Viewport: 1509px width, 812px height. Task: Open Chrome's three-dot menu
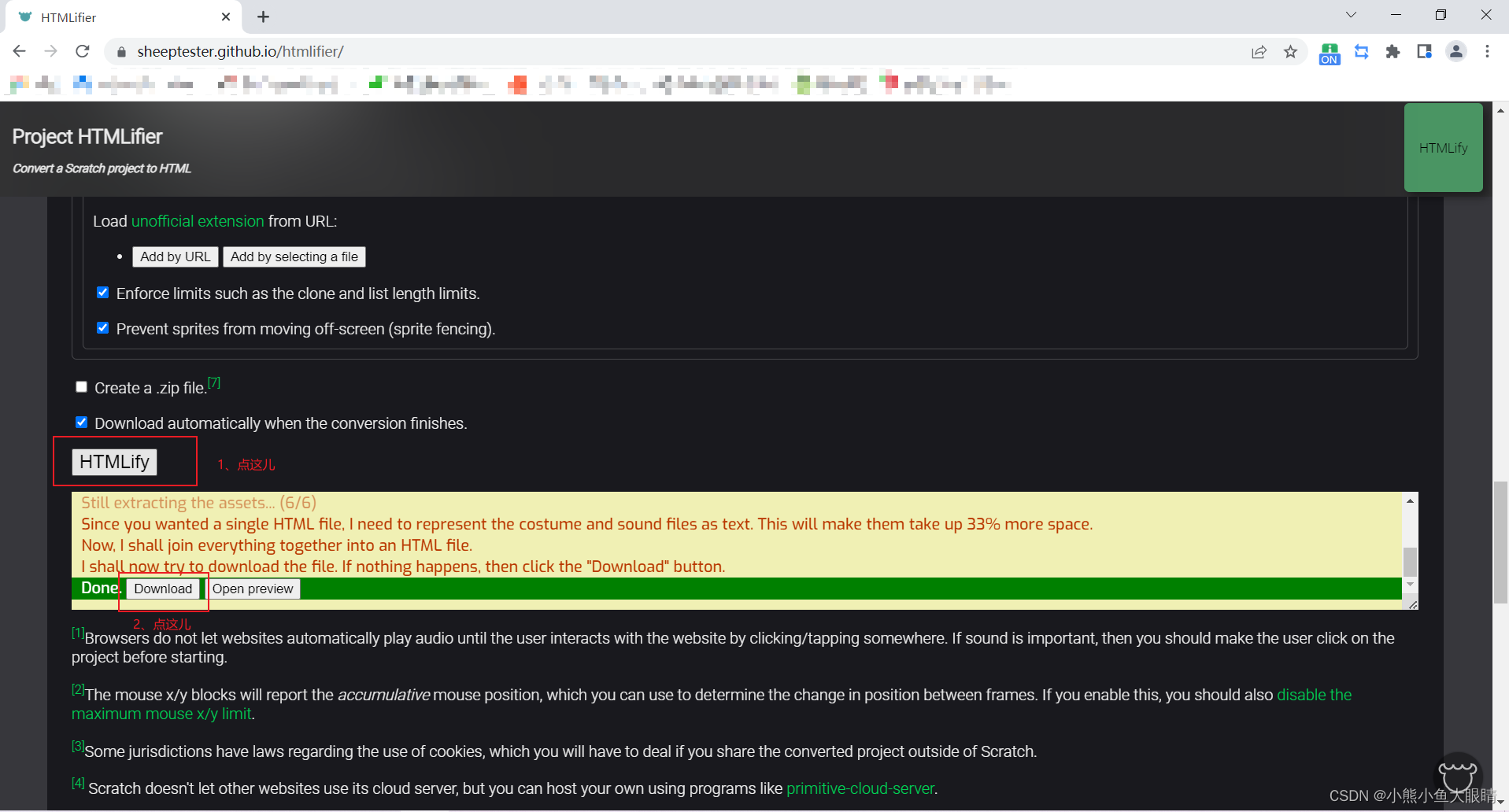1487,52
